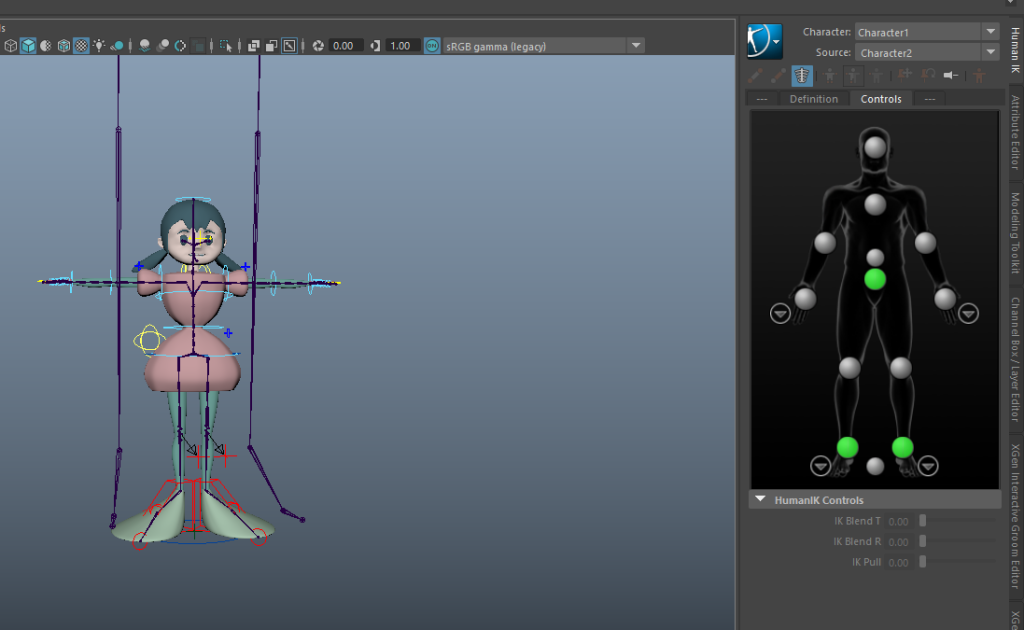The height and width of the screenshot is (630, 1024).
Task: Click the exposure value field 0.00
Action: pyautogui.click(x=345, y=46)
